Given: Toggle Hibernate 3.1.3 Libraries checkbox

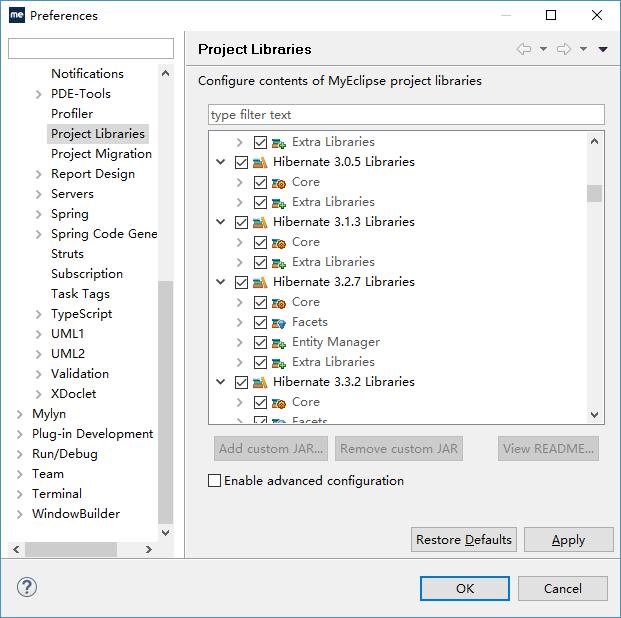Looking at the screenshot, I should [241, 222].
